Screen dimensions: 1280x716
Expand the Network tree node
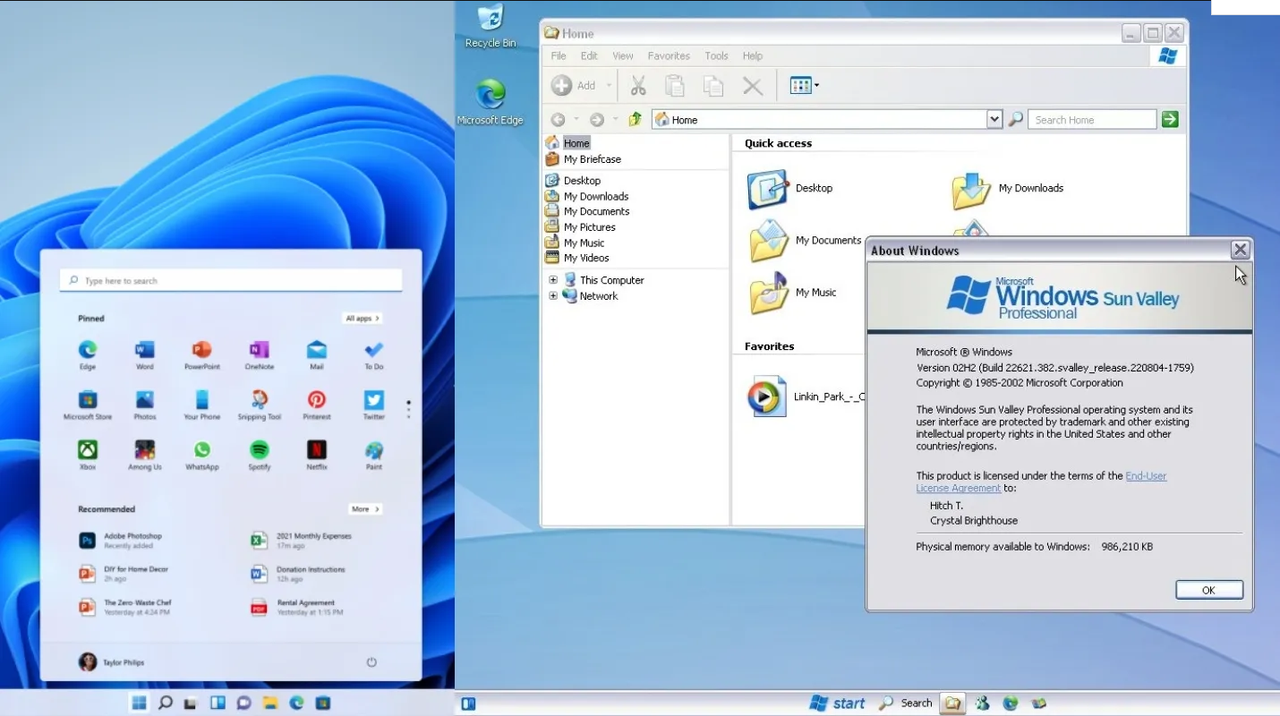[553, 296]
